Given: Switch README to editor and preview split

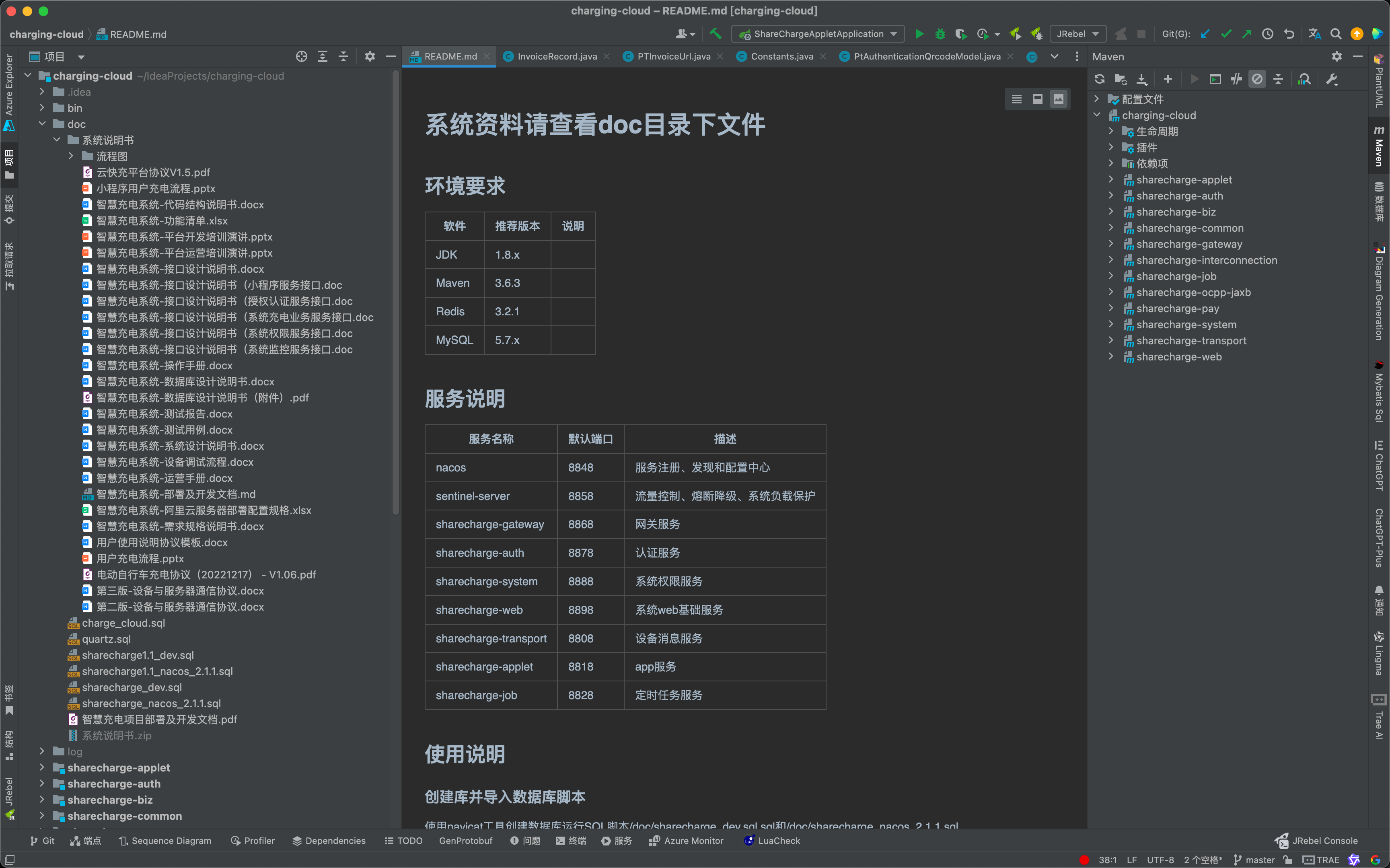Looking at the screenshot, I should point(1037,99).
